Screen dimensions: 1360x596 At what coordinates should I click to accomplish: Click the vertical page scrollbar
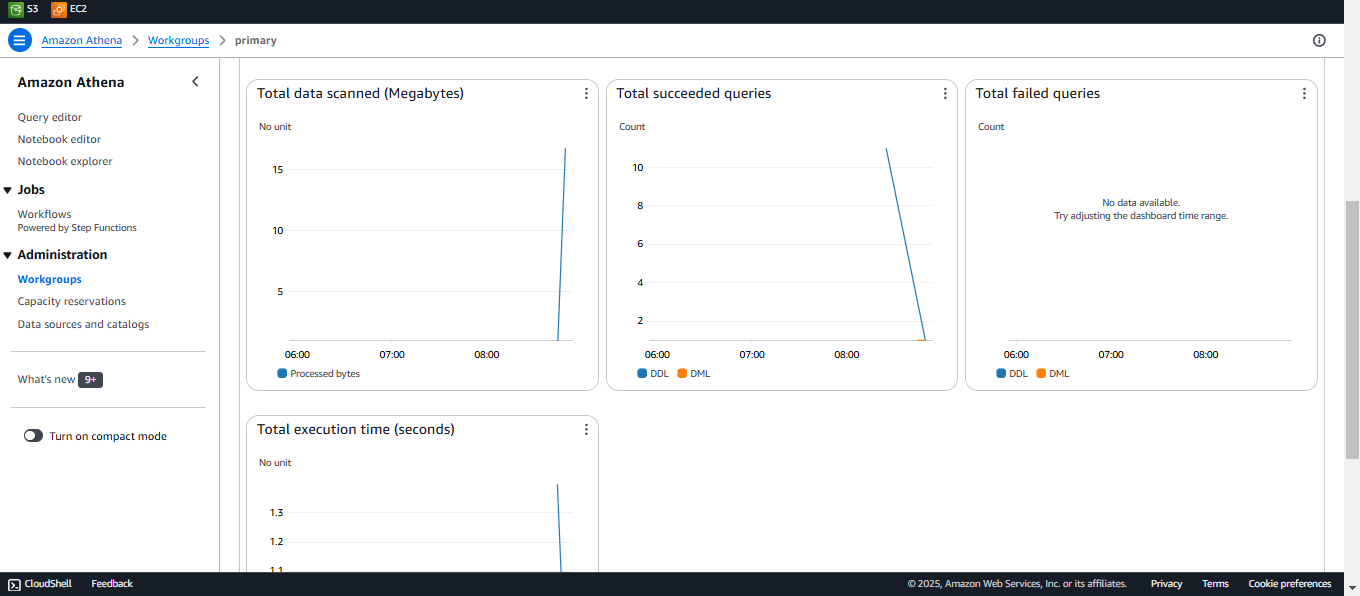coord(1352,300)
